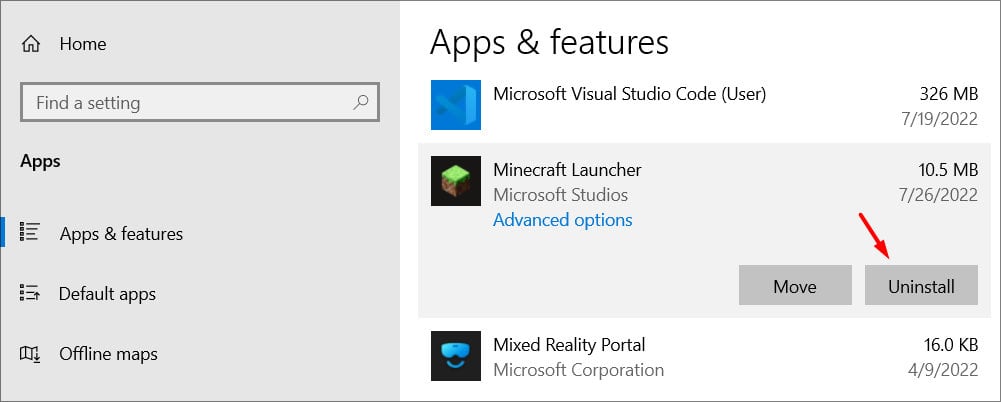1001x402 pixels.
Task: Go to Home in sidebar
Action: pyautogui.click(x=83, y=44)
